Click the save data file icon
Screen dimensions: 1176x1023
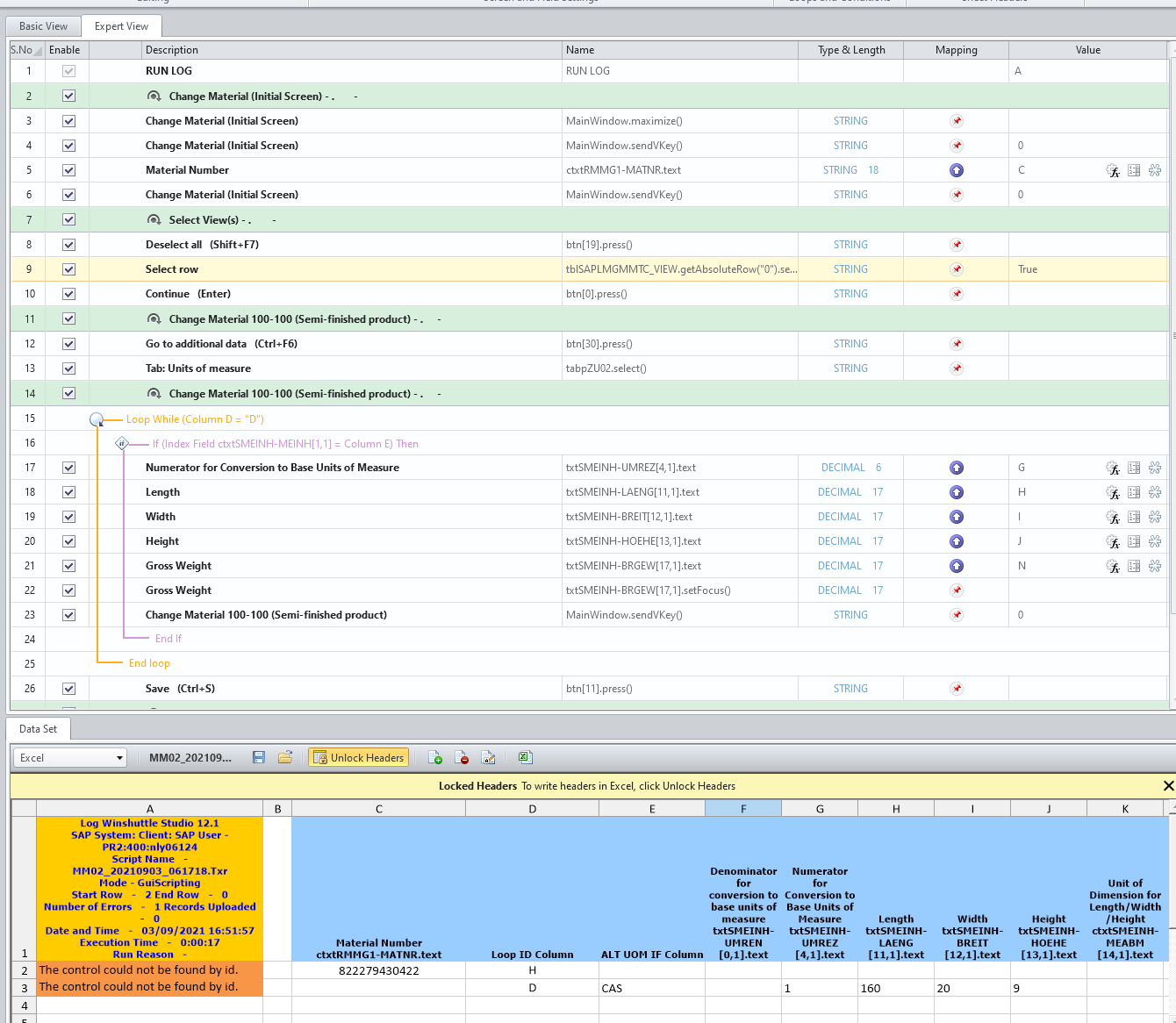tap(259, 757)
